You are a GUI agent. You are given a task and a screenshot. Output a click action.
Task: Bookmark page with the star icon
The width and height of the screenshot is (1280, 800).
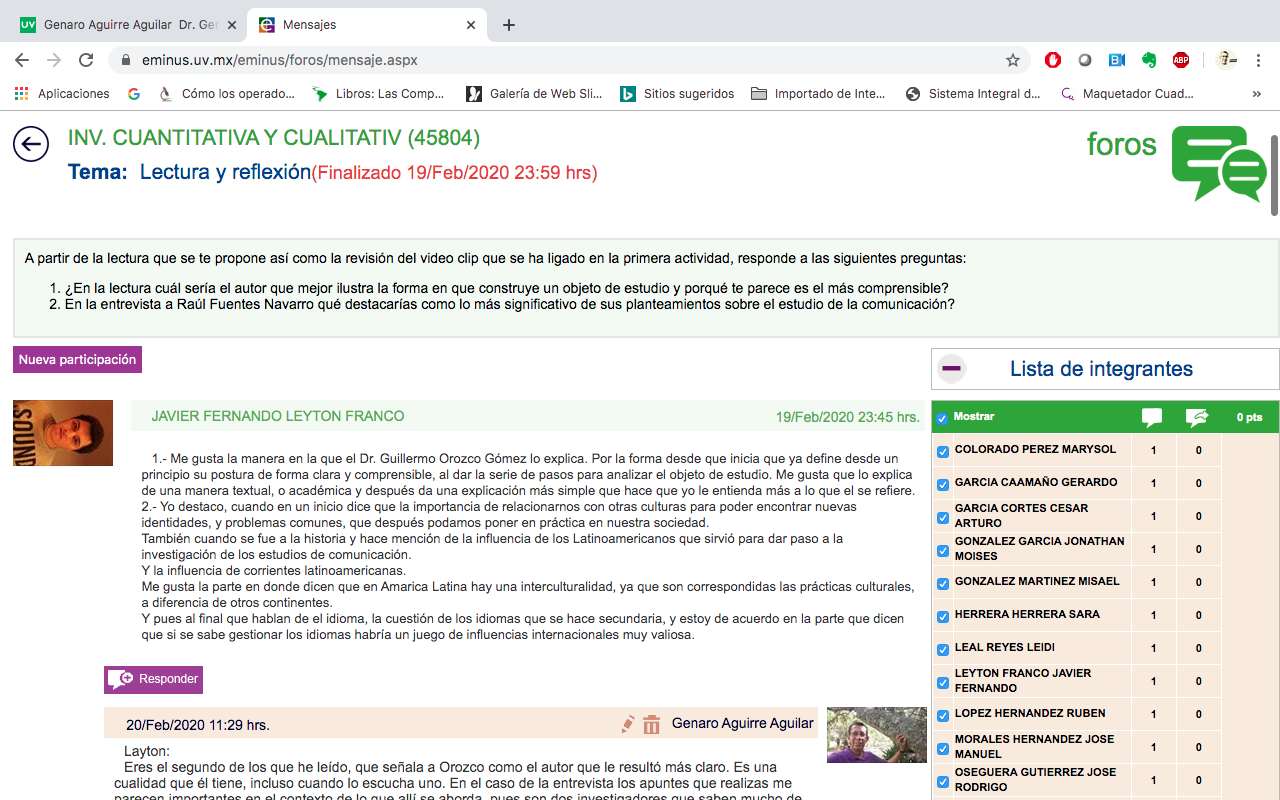[1013, 60]
